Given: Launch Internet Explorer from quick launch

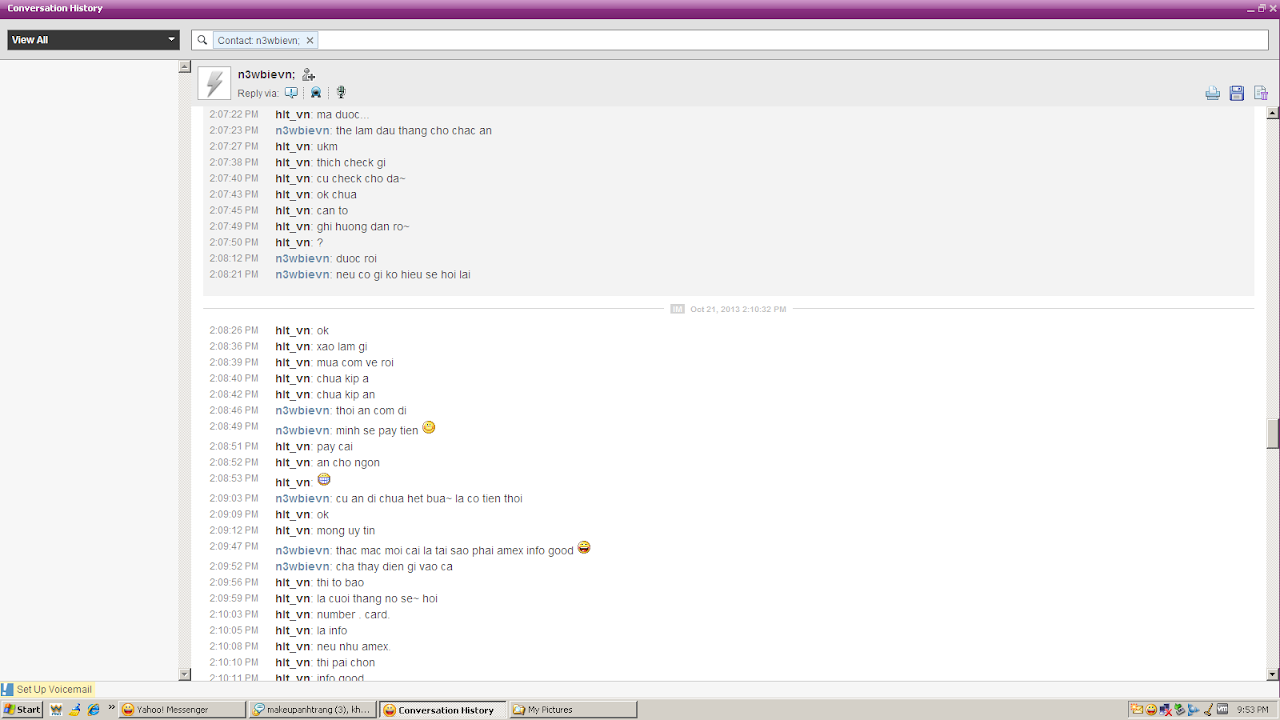Looking at the screenshot, I should tap(94, 709).
